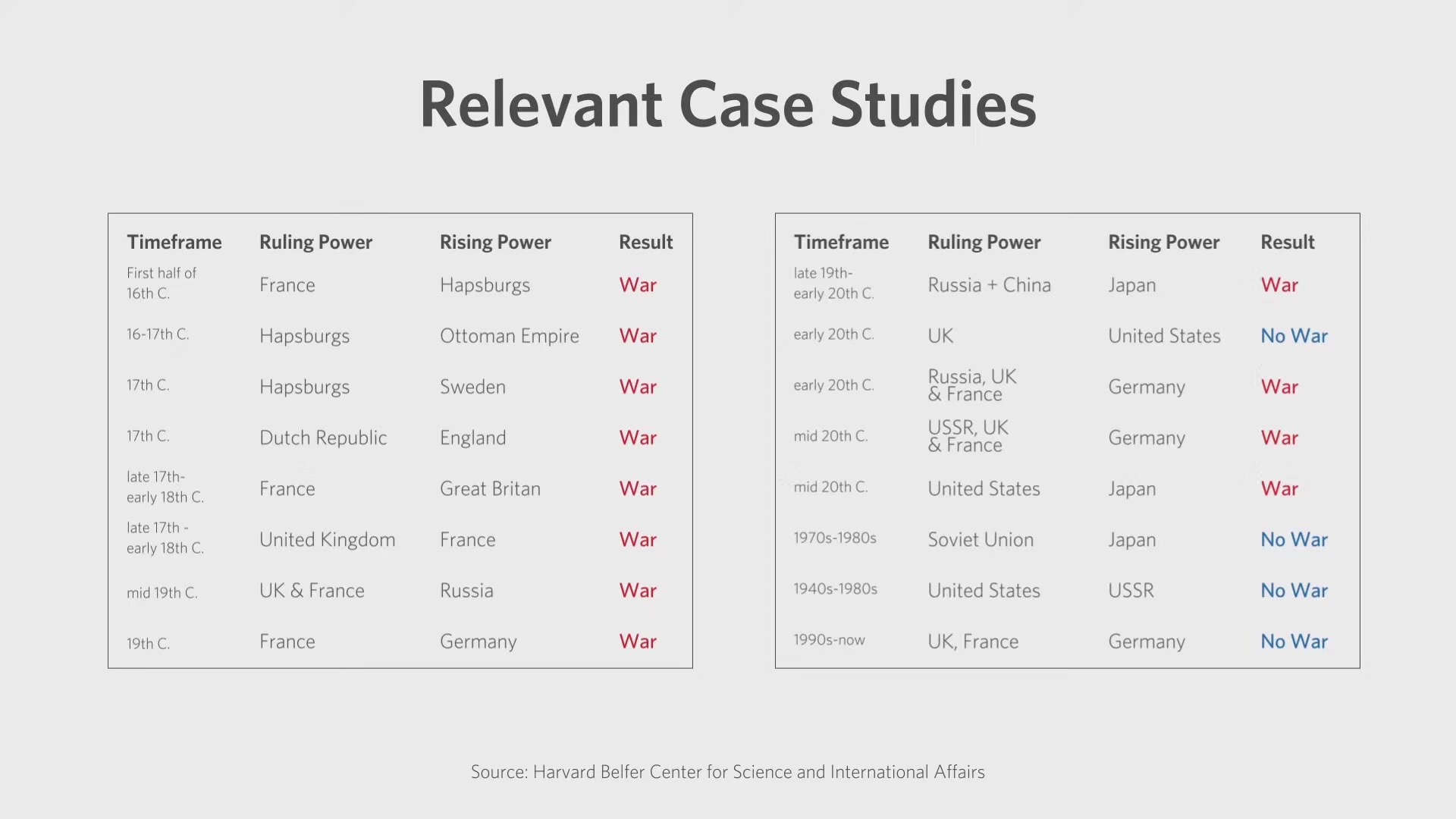
Task: Click 'No War' result for UK vs United States
Action: coord(1294,336)
